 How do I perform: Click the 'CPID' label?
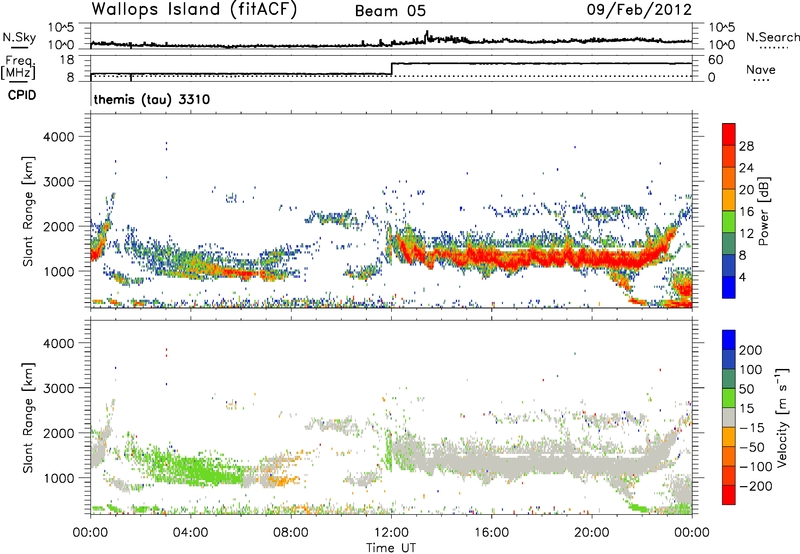pos(22,95)
